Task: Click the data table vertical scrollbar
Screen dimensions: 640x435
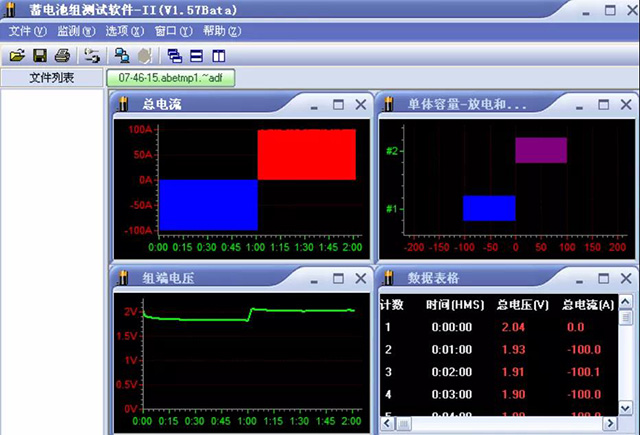Action: click(x=626, y=360)
